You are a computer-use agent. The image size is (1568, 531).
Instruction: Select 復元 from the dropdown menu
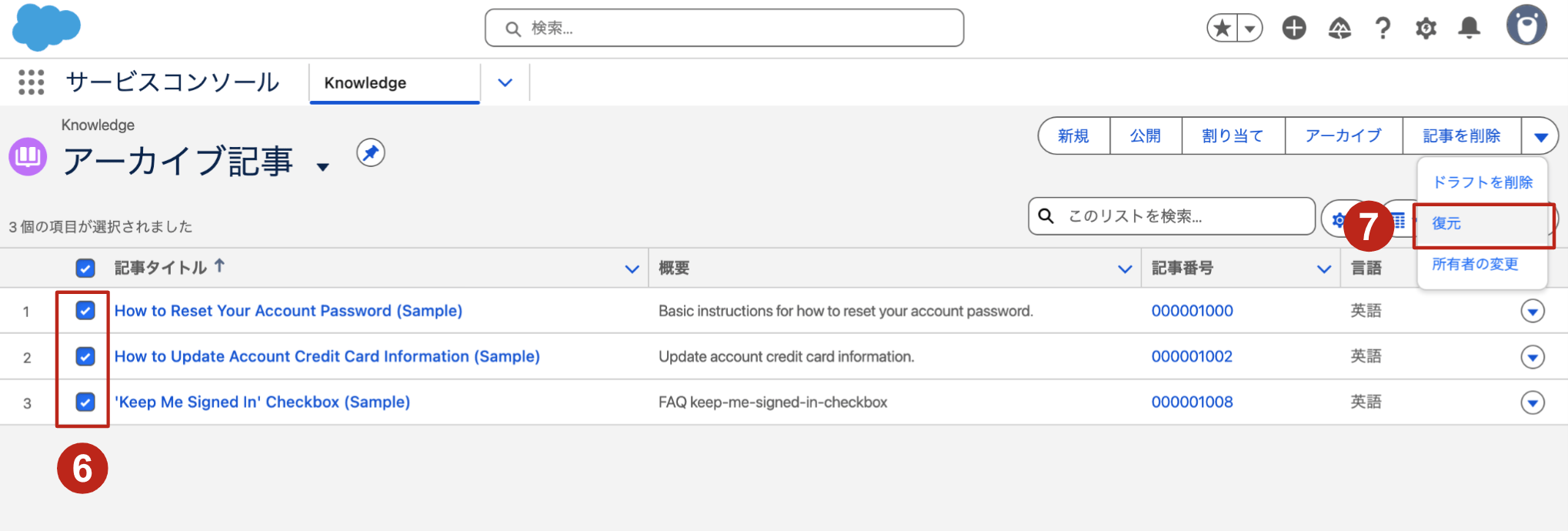tap(1446, 223)
